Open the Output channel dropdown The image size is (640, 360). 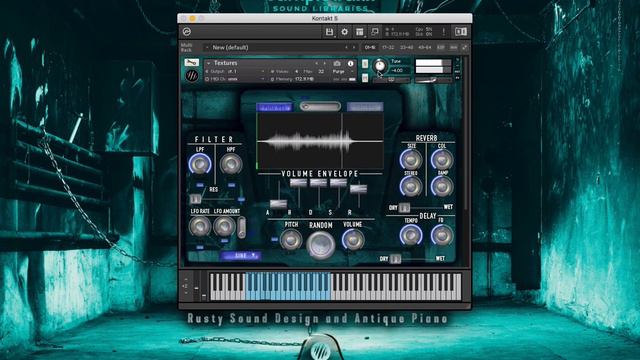pyautogui.click(x=235, y=71)
